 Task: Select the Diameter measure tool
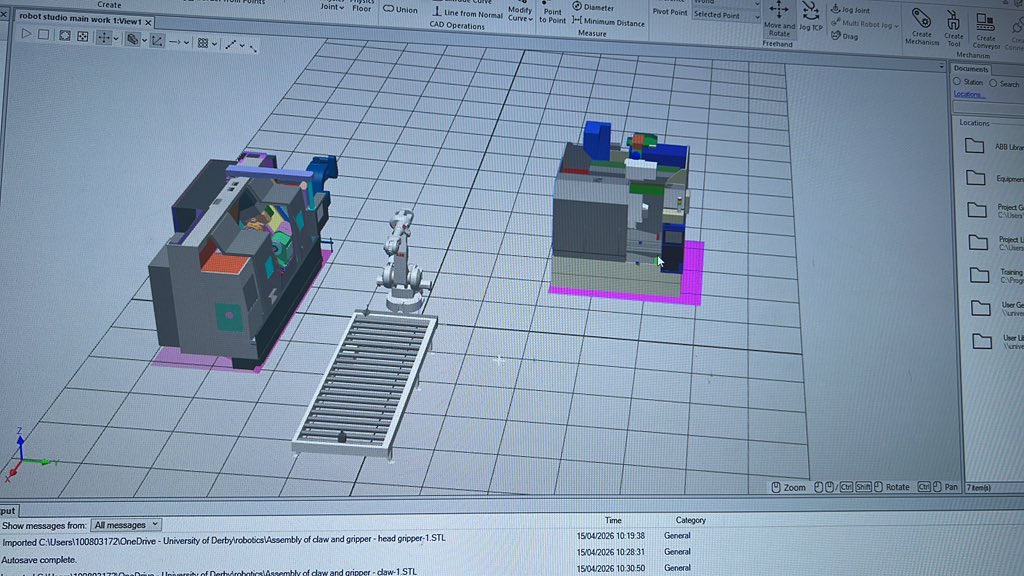594,7
